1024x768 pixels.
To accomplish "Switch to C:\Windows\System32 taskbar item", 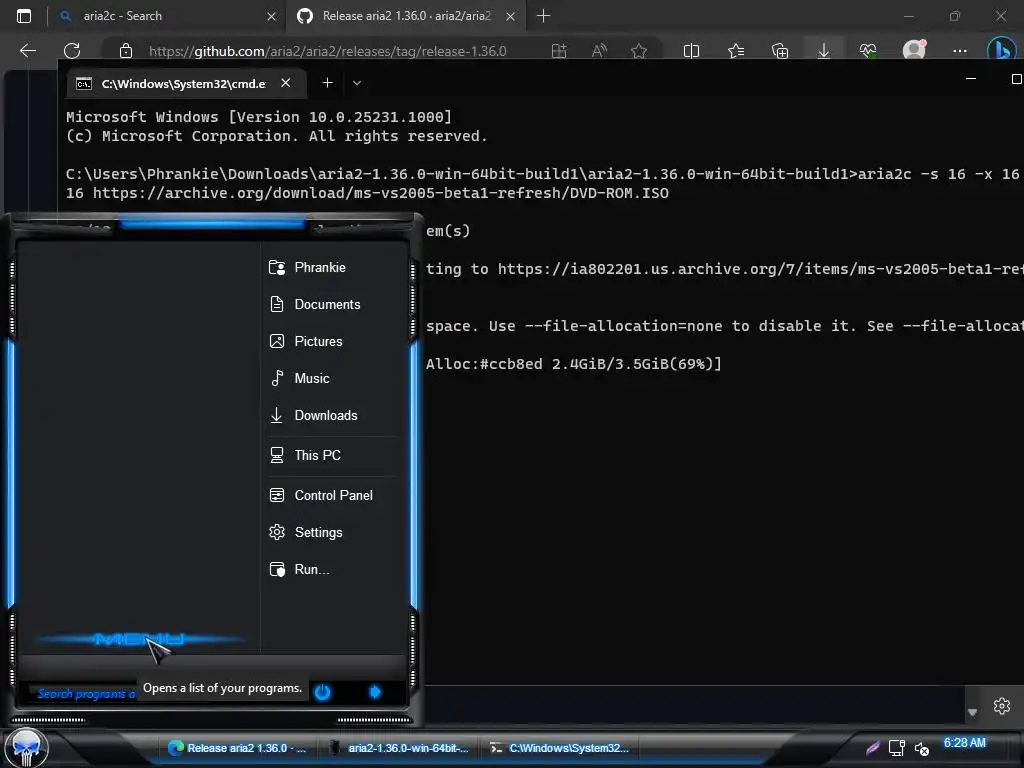I will tap(560, 748).
